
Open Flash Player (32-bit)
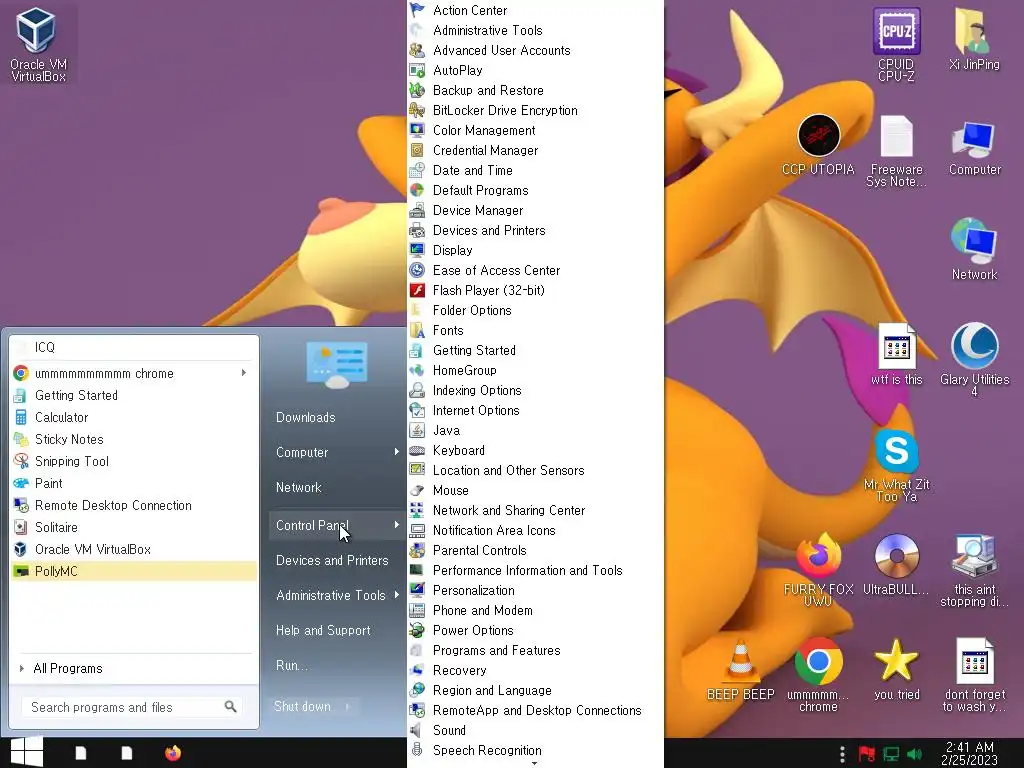click(x=488, y=290)
